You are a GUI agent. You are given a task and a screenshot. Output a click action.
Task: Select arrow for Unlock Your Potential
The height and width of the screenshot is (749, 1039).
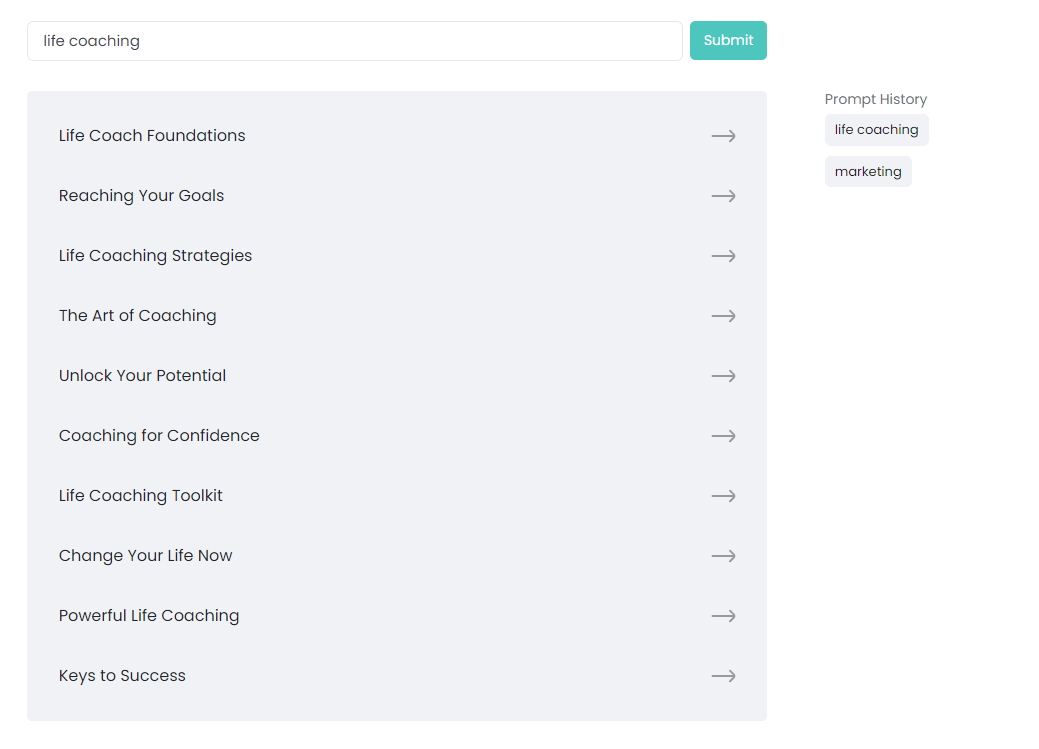click(723, 376)
